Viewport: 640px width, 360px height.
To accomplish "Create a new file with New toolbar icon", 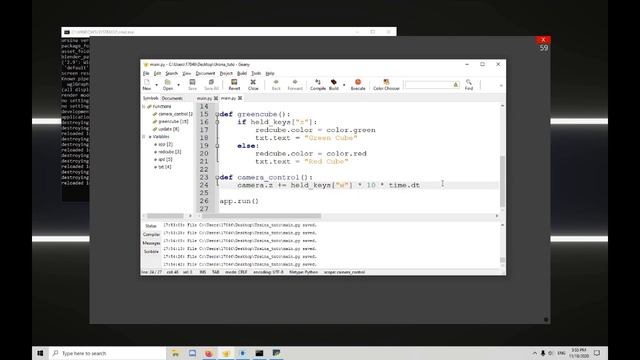I will [147, 84].
